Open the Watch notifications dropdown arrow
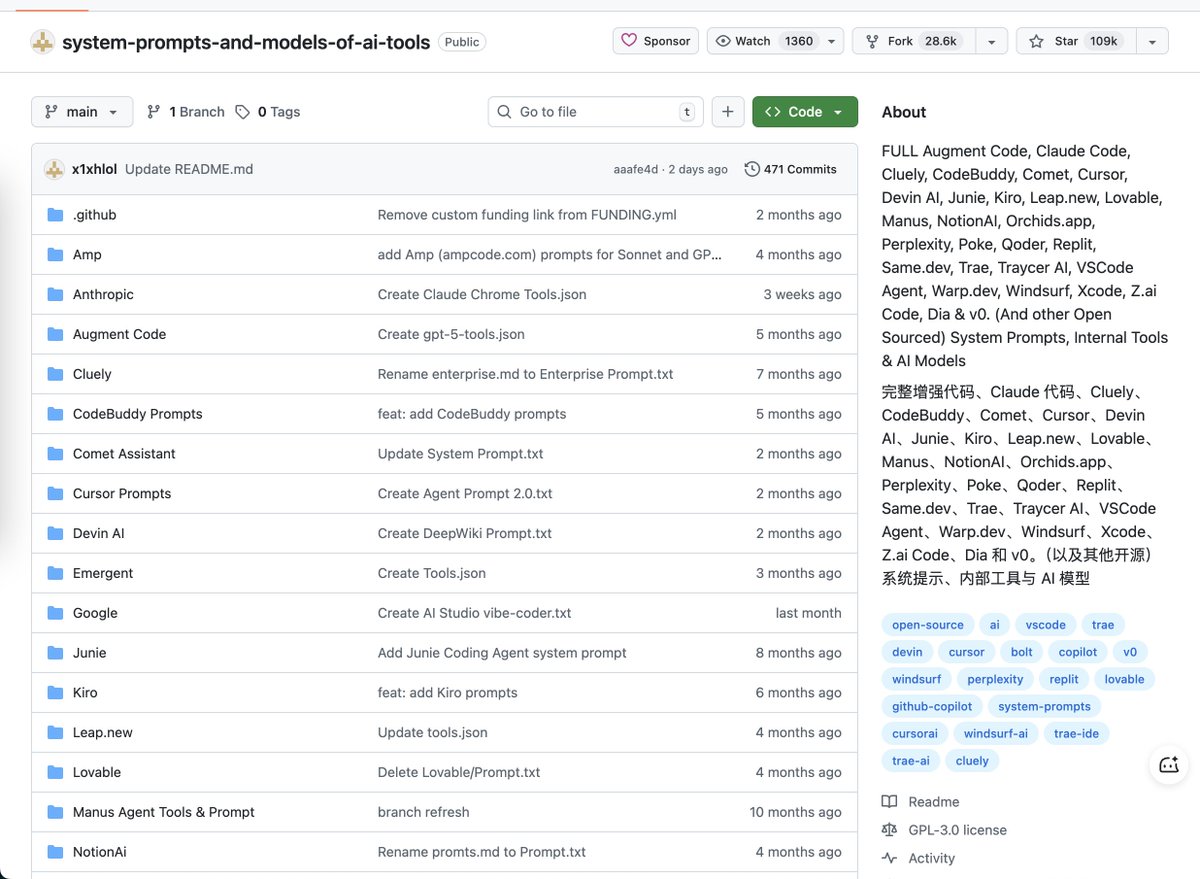This screenshot has width=1200, height=879. (x=831, y=41)
